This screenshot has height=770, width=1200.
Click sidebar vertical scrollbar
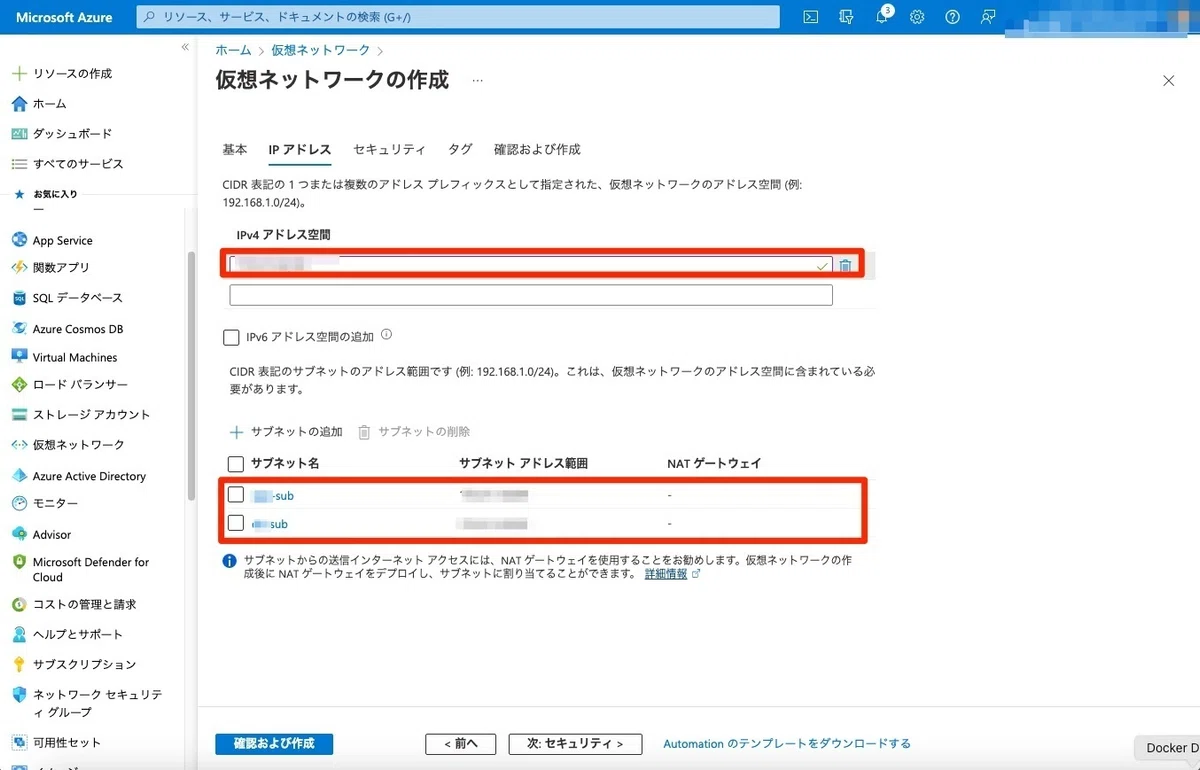click(191, 375)
